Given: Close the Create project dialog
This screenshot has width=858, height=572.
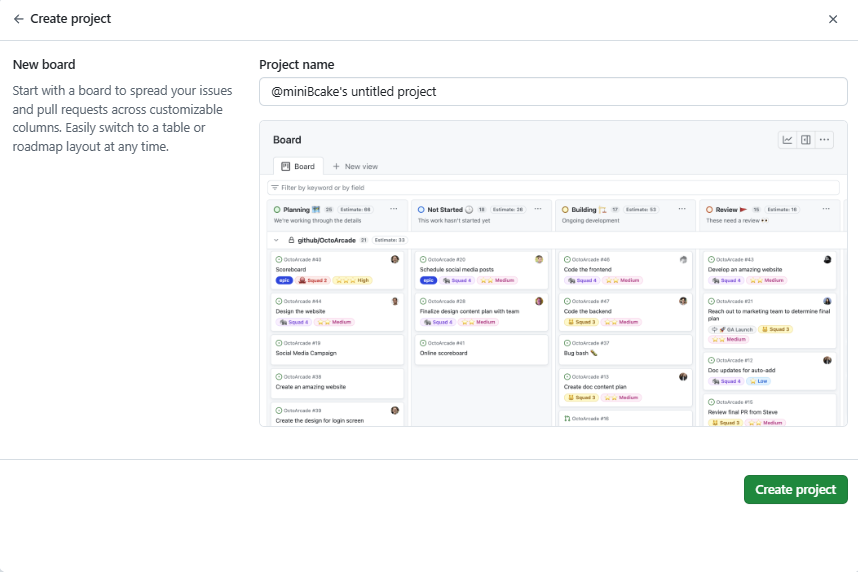Looking at the screenshot, I should pyautogui.click(x=833, y=19).
